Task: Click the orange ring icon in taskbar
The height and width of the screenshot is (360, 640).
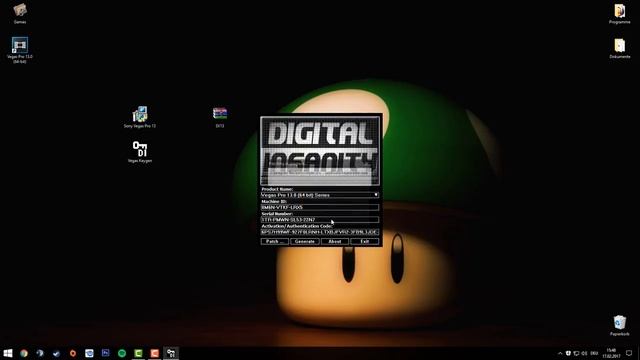Action: click(x=73, y=353)
